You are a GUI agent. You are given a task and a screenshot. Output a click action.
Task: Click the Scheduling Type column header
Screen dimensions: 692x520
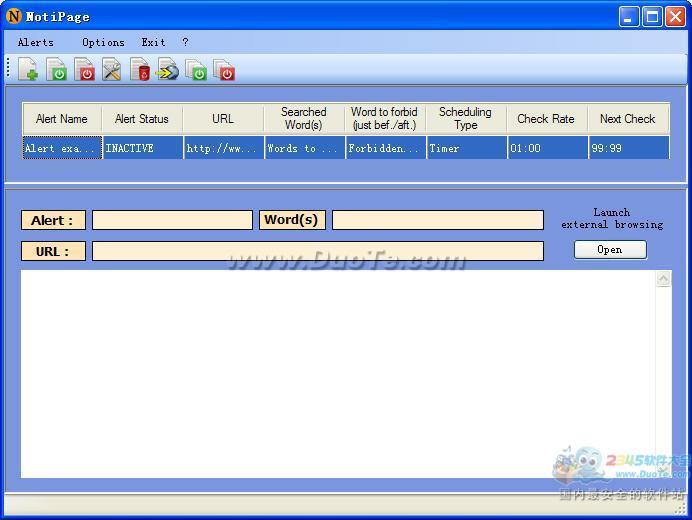(x=466, y=119)
